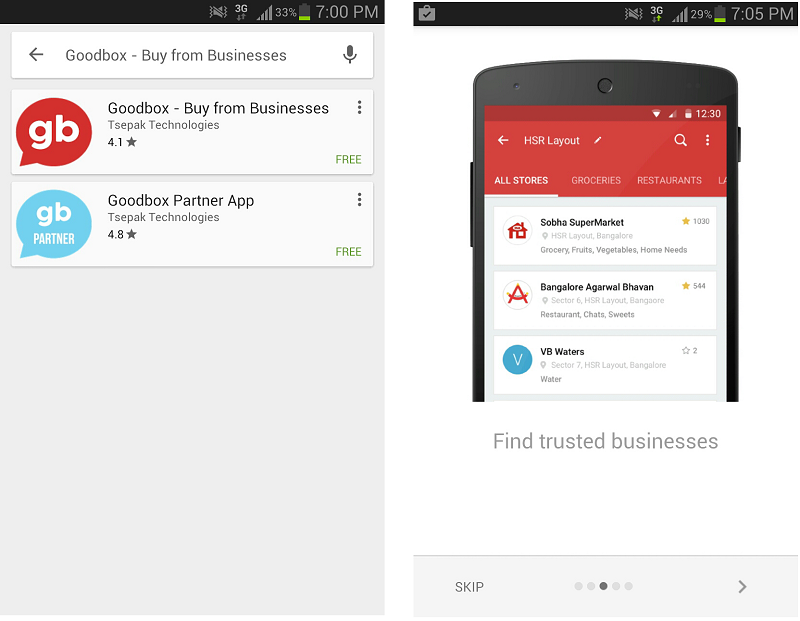
Task: Tap Grocery, Fruits, Vegetables, Home Needs text
Action: click(x=613, y=250)
